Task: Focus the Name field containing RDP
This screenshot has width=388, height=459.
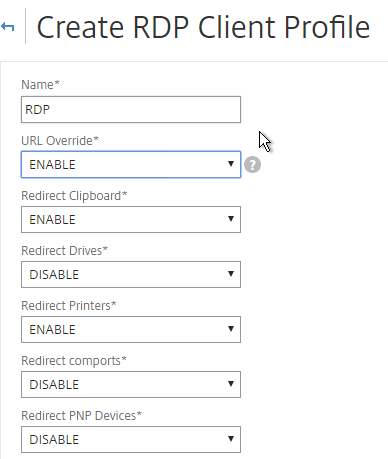Action: [131, 110]
